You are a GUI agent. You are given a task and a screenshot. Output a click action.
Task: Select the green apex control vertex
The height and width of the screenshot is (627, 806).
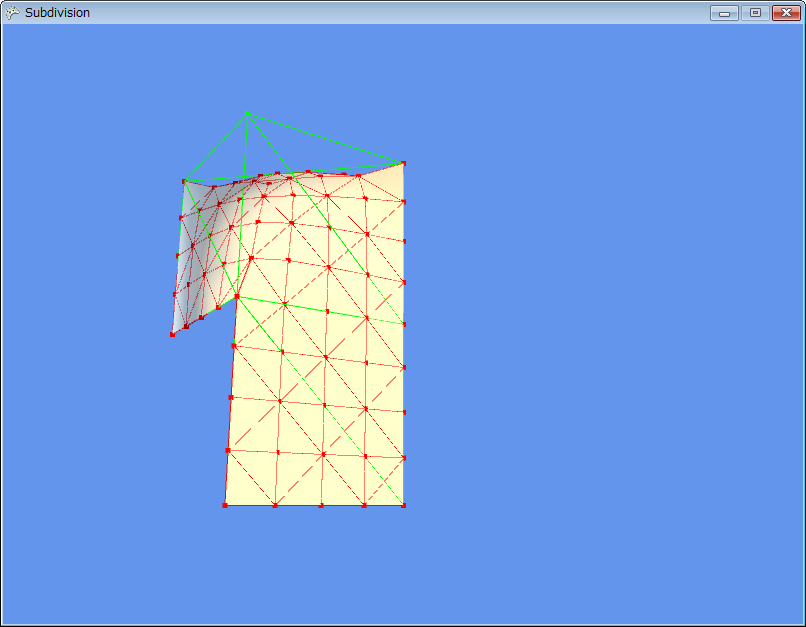tap(248, 114)
